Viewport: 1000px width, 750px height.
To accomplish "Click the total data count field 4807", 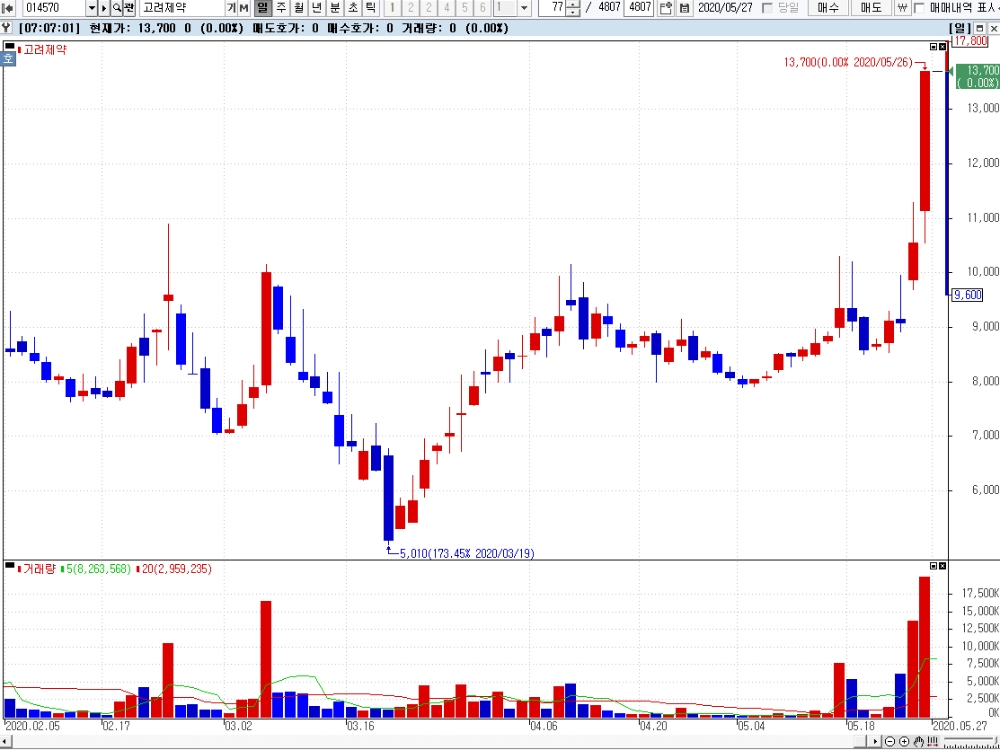I will pyautogui.click(x=640, y=8).
